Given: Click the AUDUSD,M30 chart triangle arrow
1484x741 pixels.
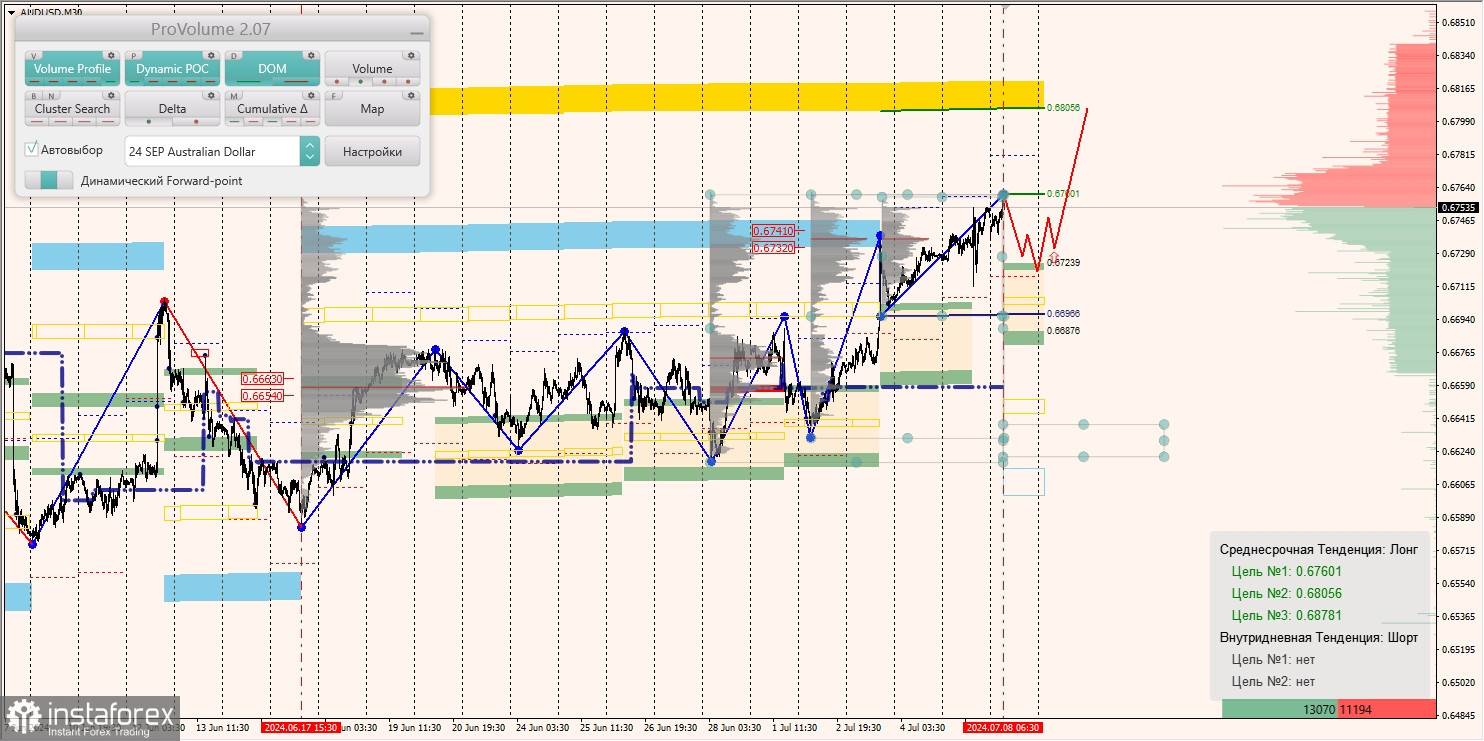Looking at the screenshot, I should [x=10, y=12].
